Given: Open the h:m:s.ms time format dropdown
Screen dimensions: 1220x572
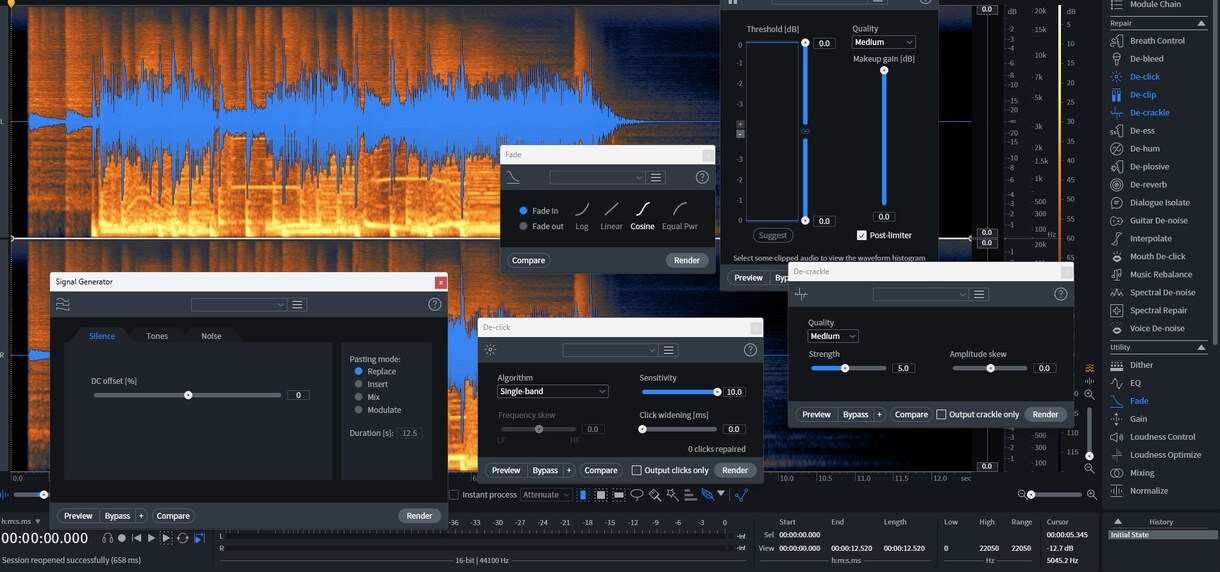Looking at the screenshot, I should [21, 521].
